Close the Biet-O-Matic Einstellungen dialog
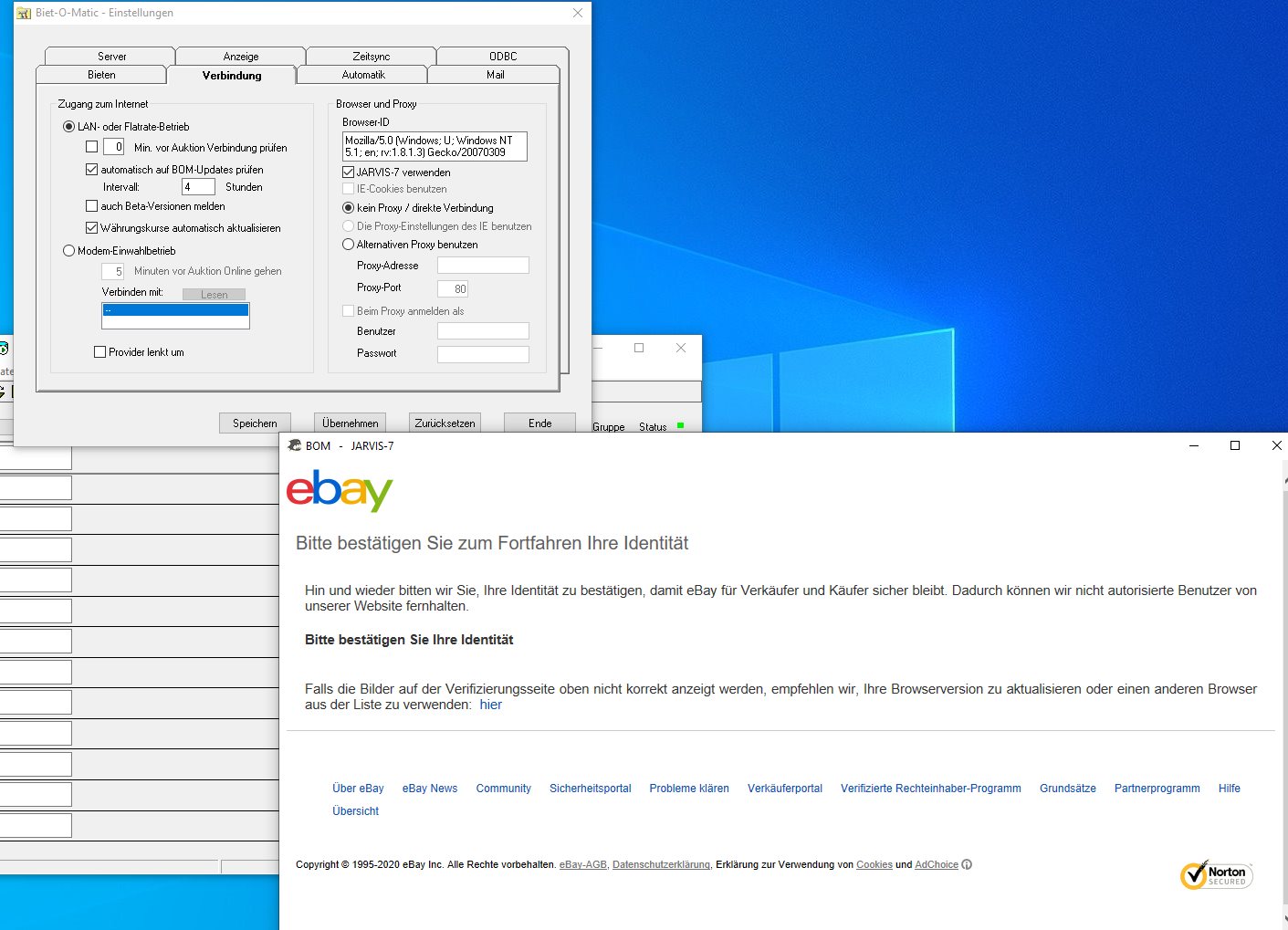Screen dimensions: 1288x930 [577, 13]
